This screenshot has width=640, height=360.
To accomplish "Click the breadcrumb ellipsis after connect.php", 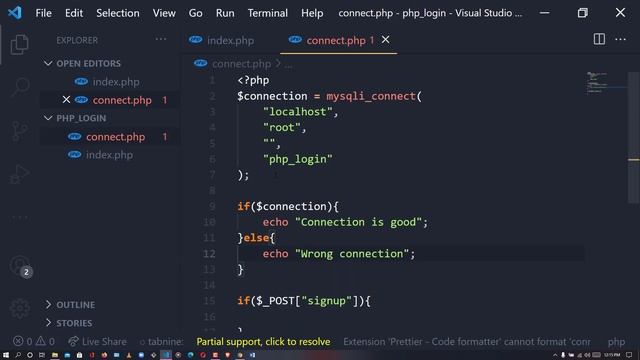I will pos(288,64).
